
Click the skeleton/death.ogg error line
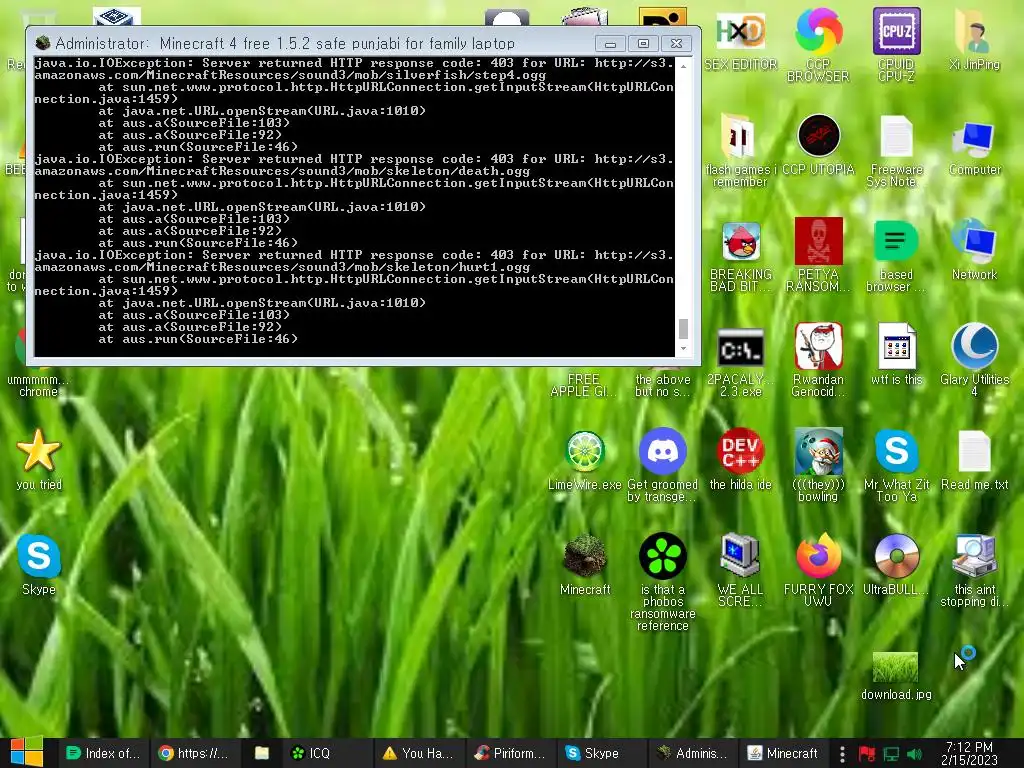pyautogui.click(x=282, y=171)
